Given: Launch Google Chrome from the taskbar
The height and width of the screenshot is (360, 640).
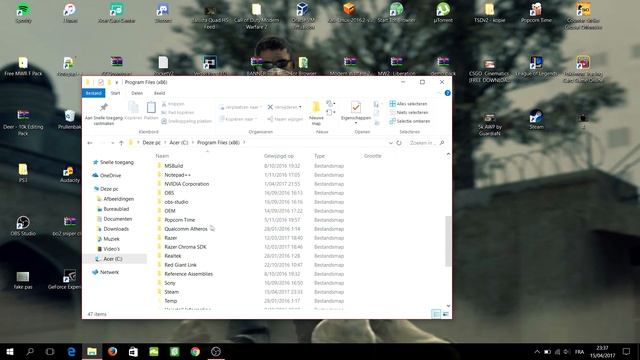Looking at the screenshot, I should pyautogui.click(x=195, y=351).
